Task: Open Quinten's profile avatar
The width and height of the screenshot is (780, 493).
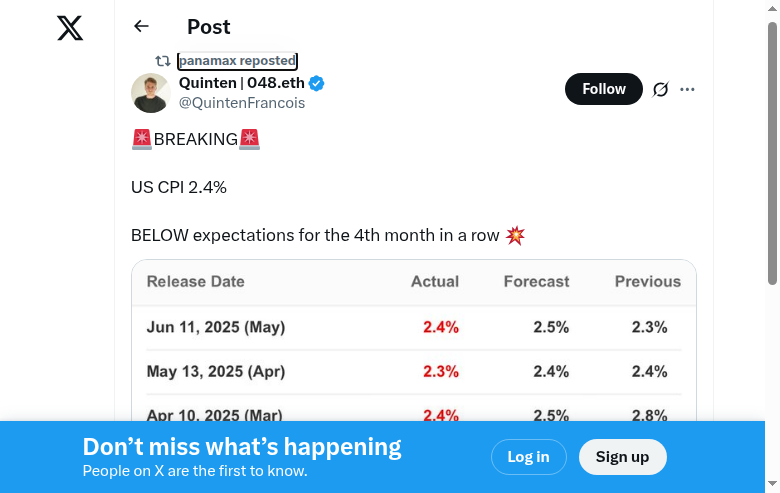Action: pos(151,93)
